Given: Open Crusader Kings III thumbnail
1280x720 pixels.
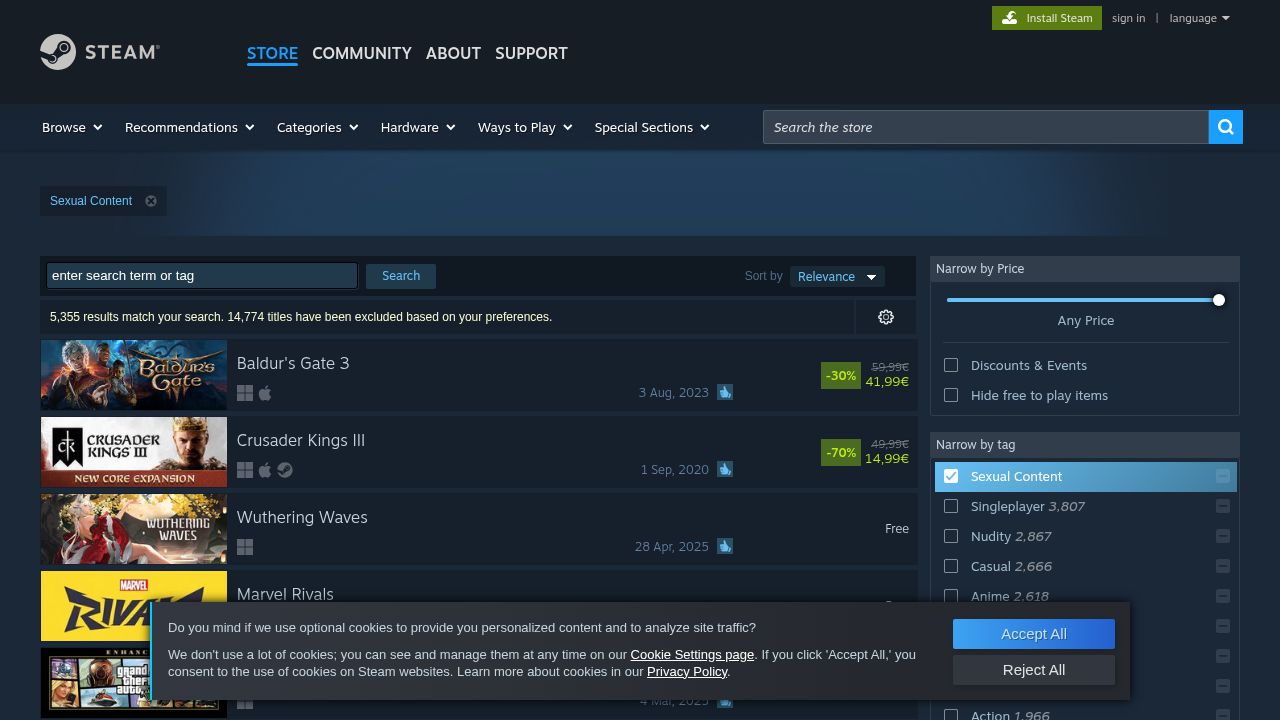Looking at the screenshot, I should (134, 452).
